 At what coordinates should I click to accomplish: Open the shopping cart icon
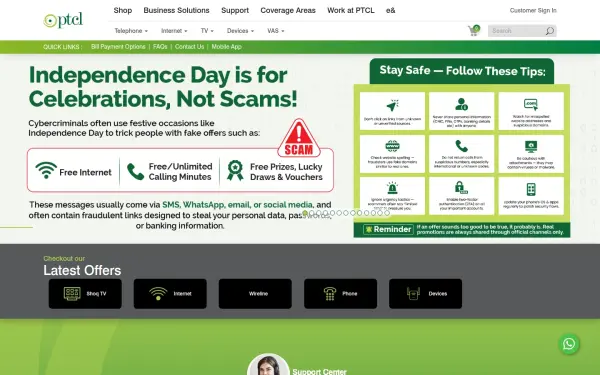click(474, 31)
